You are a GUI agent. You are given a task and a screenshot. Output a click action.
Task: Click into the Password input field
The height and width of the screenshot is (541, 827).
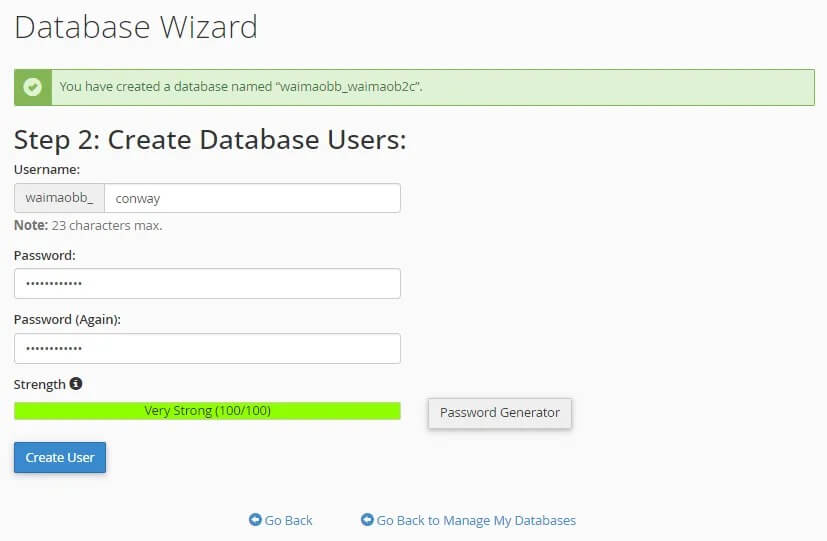[x=207, y=283]
